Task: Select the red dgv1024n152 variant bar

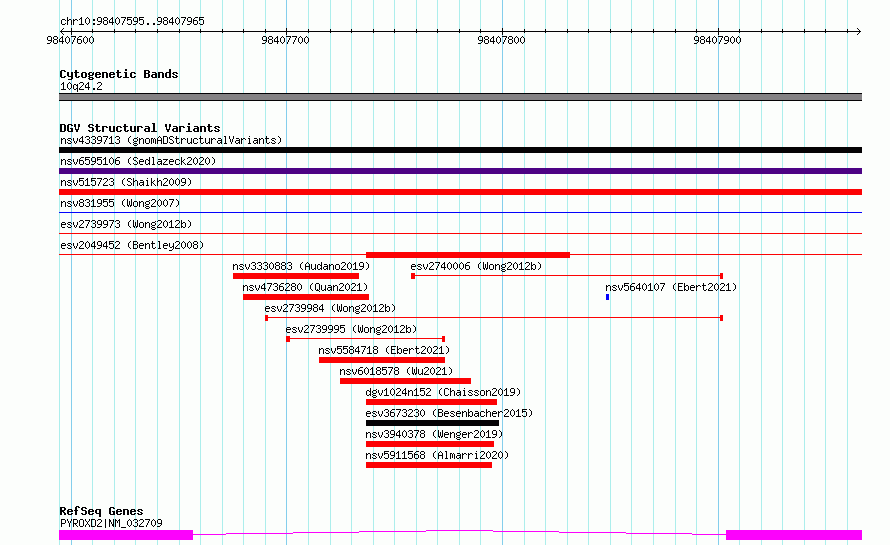Action: pyautogui.click(x=431, y=402)
